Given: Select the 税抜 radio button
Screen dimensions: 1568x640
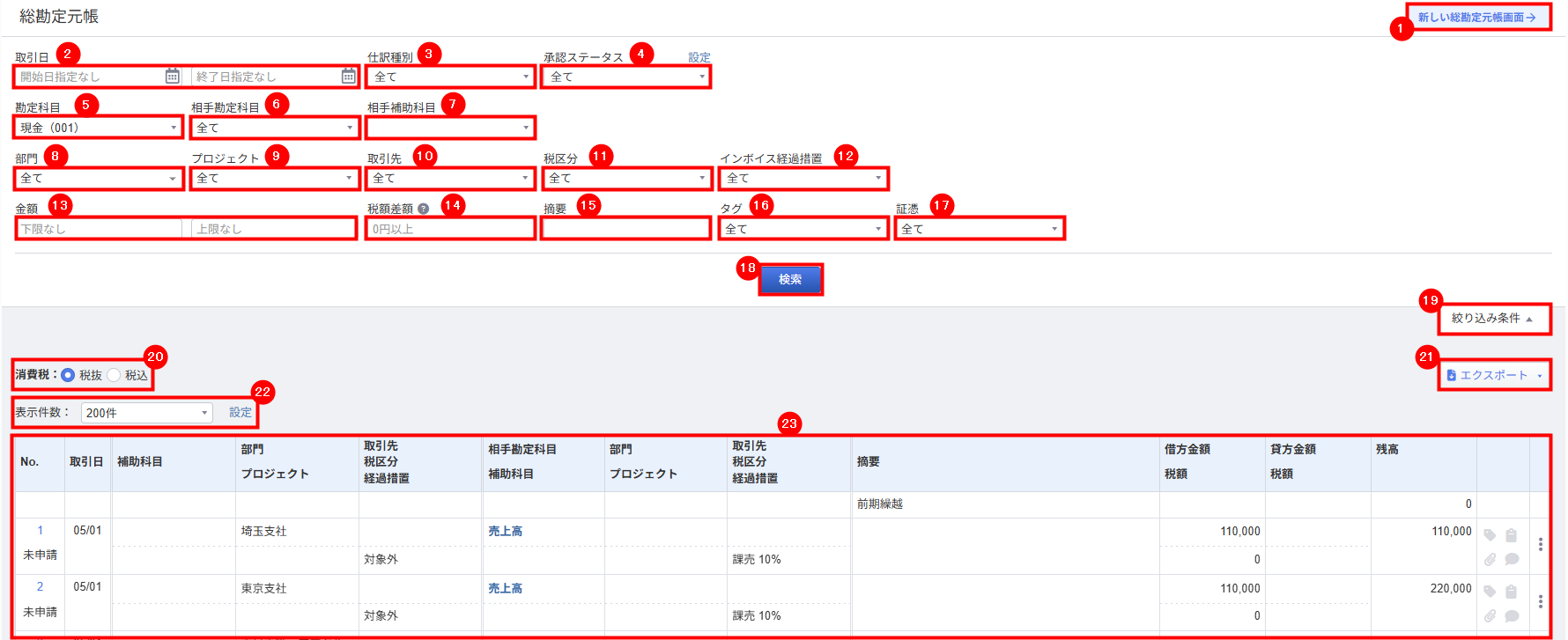Looking at the screenshot, I should tap(68, 375).
